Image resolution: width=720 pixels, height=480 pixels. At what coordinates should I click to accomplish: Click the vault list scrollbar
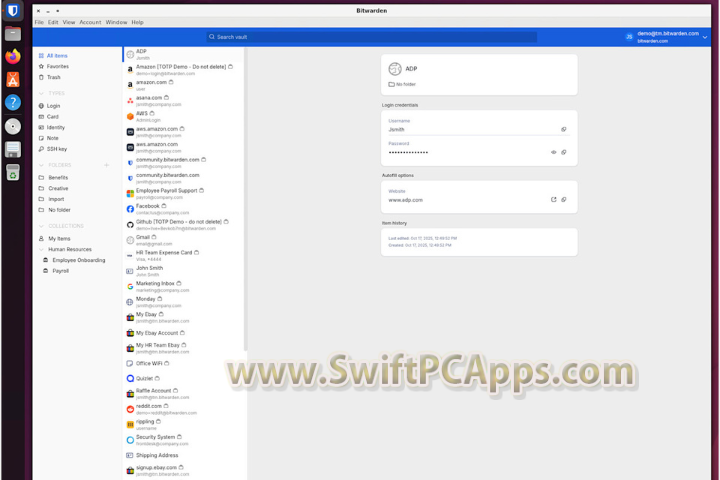pyautogui.click(x=246, y=200)
